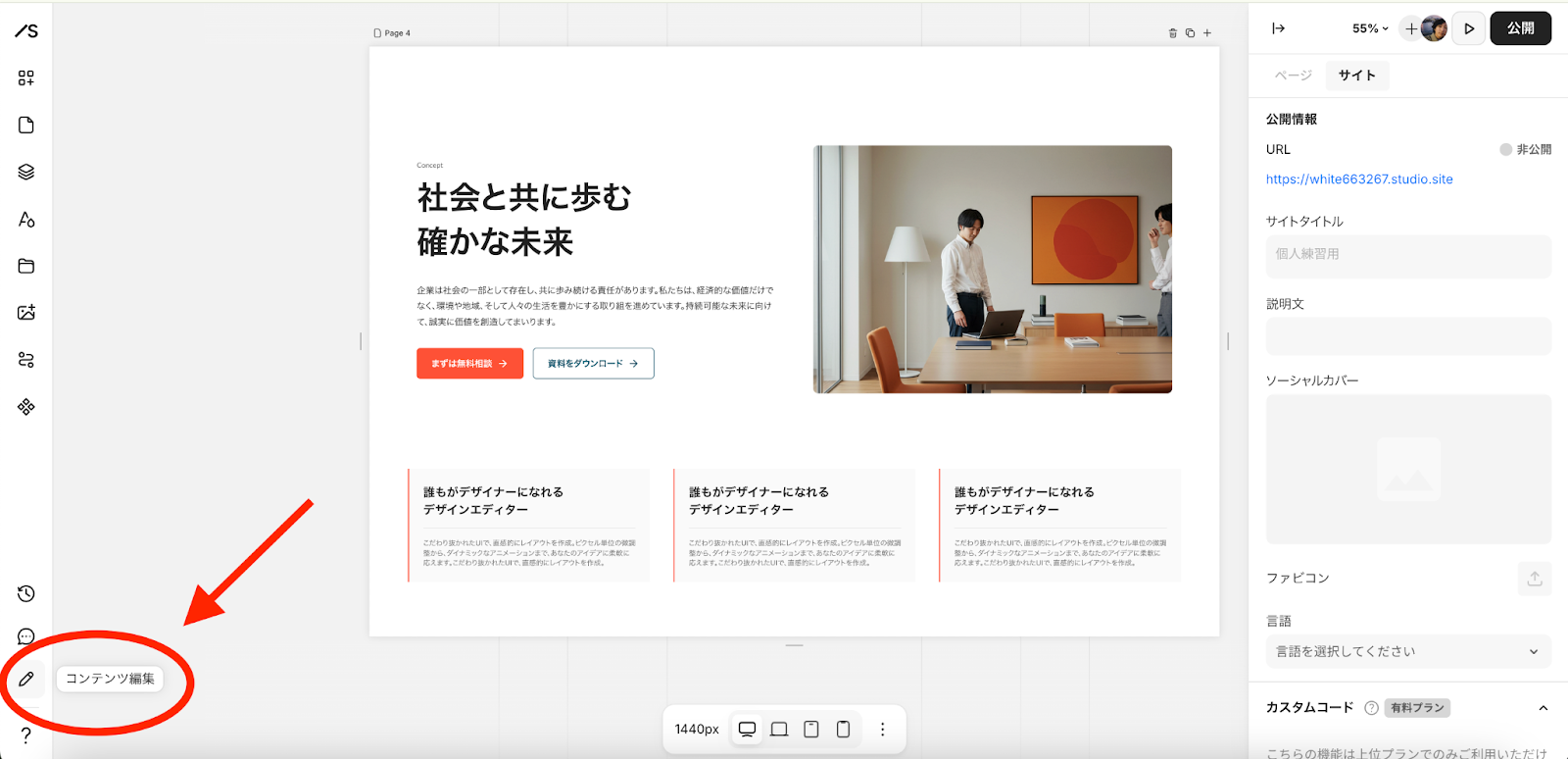Open the version history clock icon
The height and width of the screenshot is (759, 1568).
click(26, 593)
